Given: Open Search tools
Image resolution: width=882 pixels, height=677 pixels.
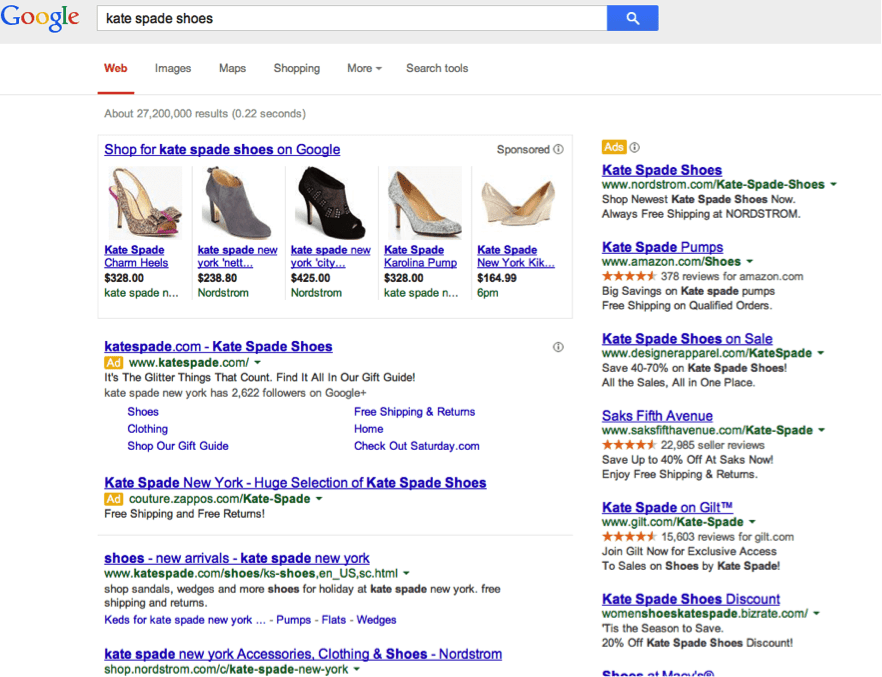Looking at the screenshot, I should (x=437, y=68).
